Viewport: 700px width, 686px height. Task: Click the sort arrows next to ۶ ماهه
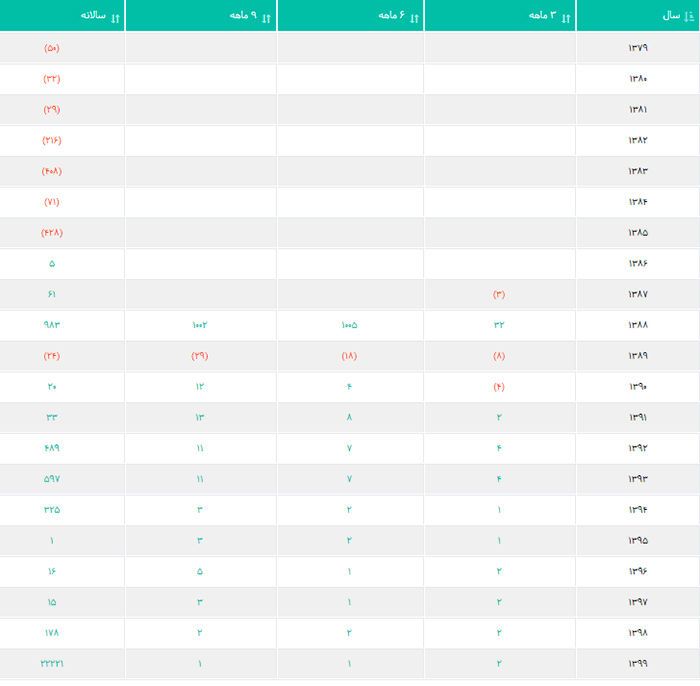point(415,17)
